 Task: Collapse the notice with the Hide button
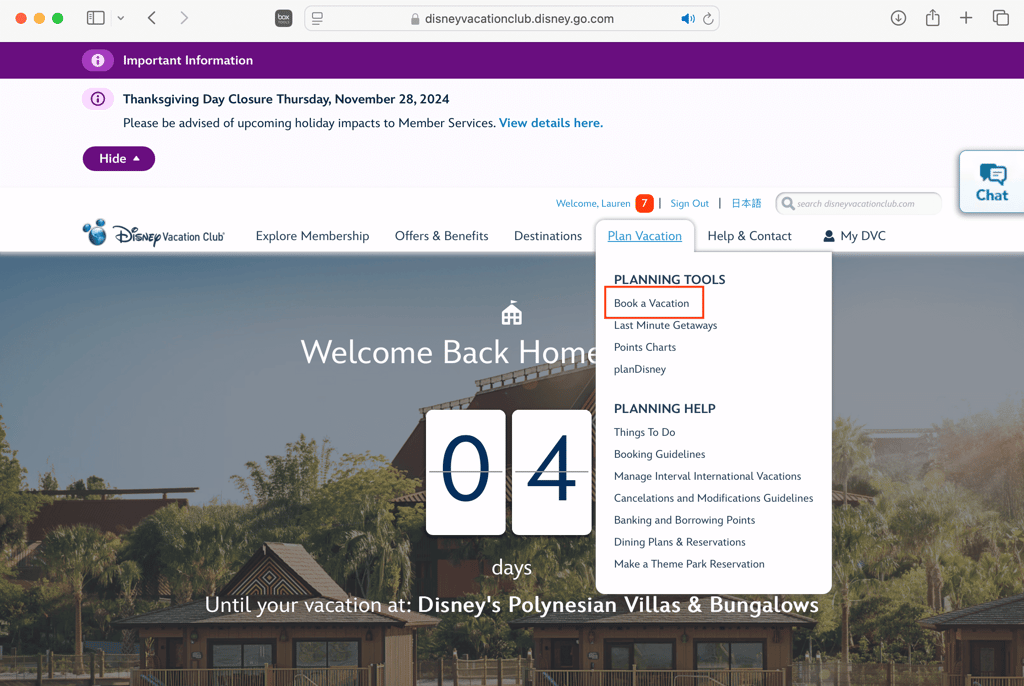(x=119, y=159)
